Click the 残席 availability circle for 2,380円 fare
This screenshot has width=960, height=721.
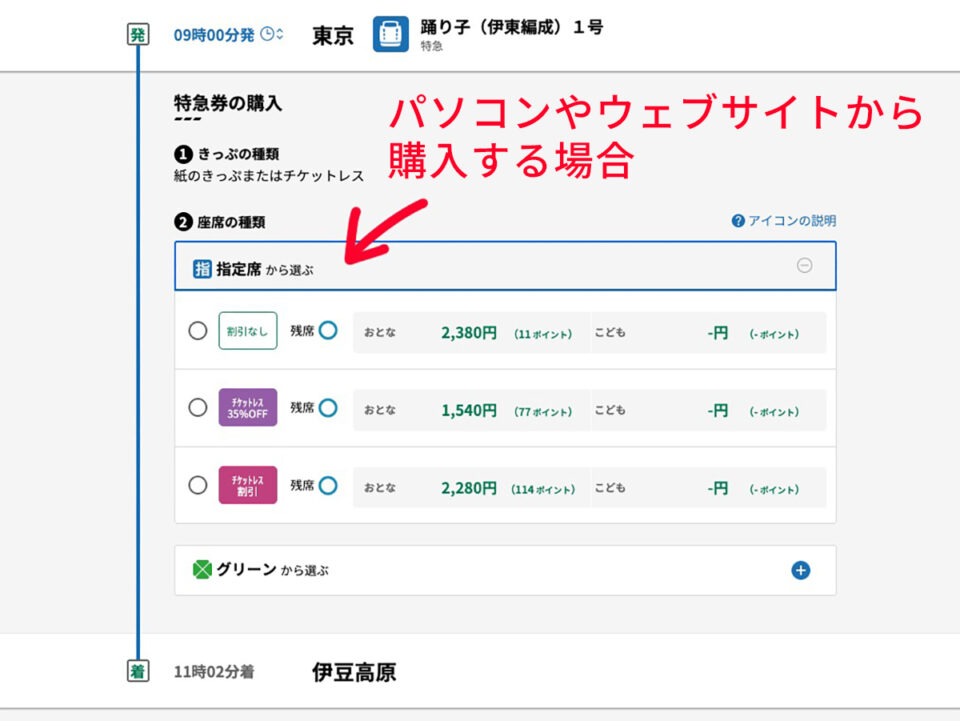[328, 331]
